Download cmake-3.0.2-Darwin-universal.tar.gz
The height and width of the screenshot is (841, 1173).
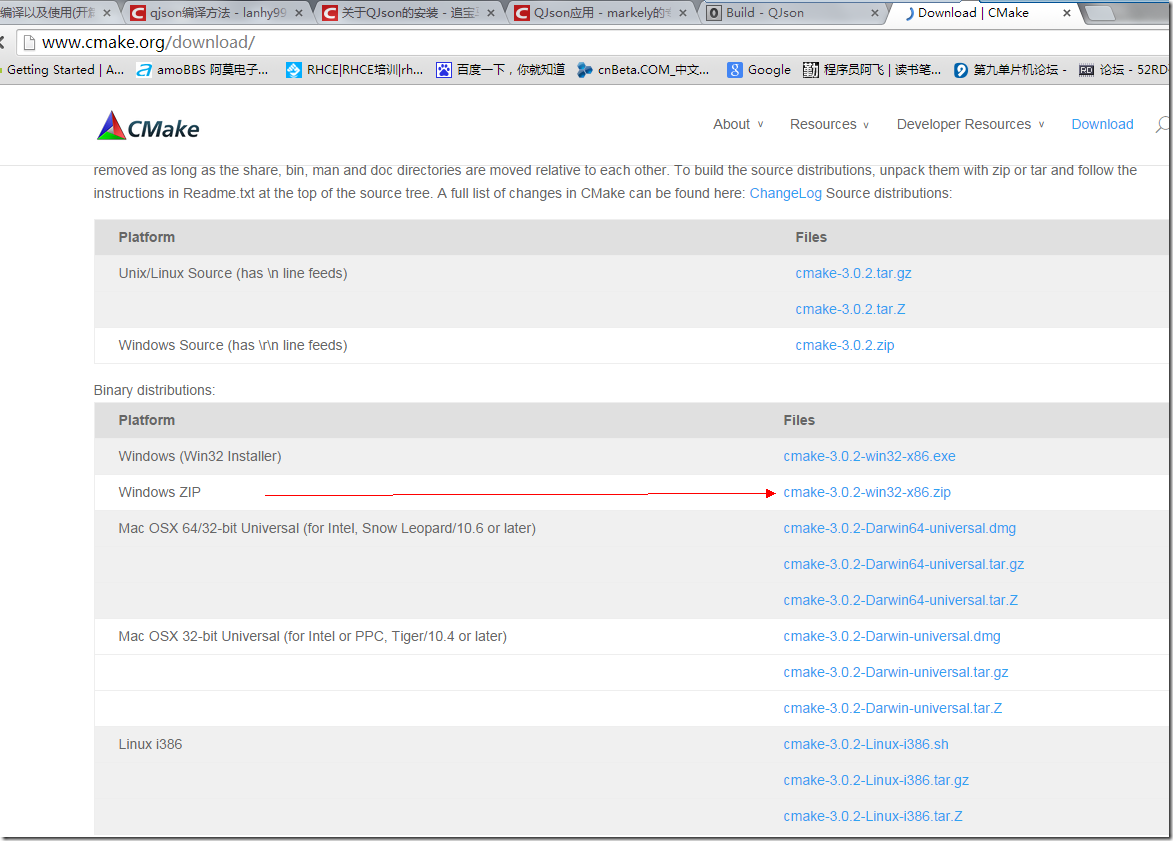pos(895,672)
